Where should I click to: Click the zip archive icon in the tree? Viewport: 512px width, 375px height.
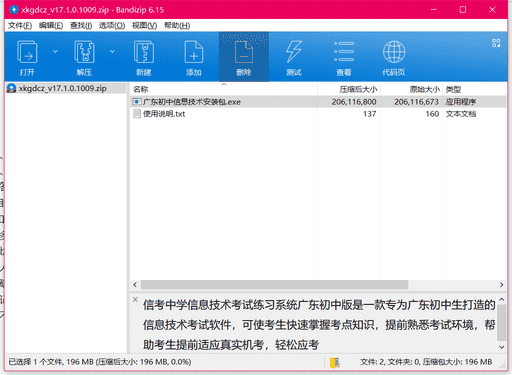pos(11,88)
